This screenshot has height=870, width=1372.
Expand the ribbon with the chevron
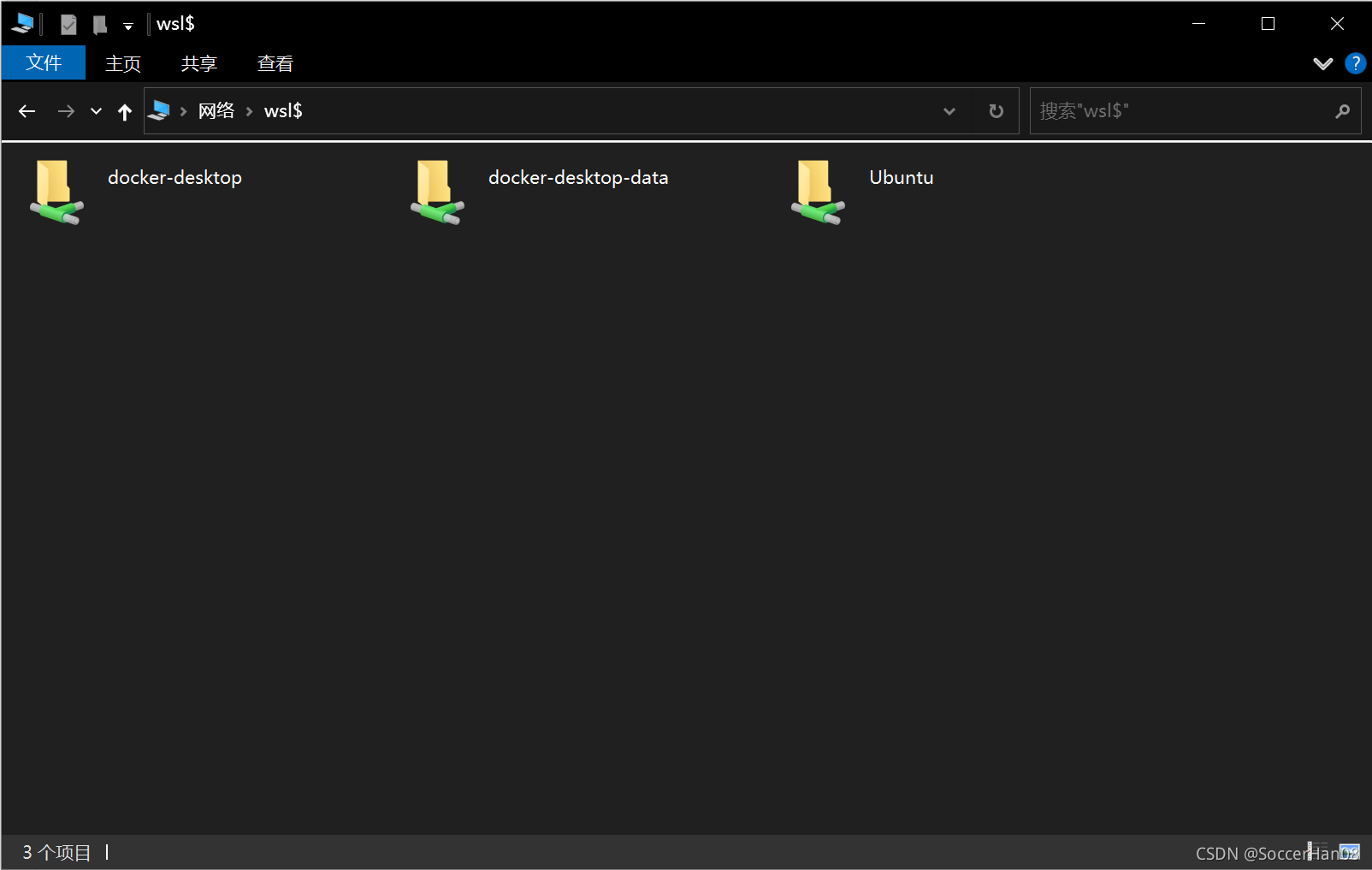point(1323,63)
